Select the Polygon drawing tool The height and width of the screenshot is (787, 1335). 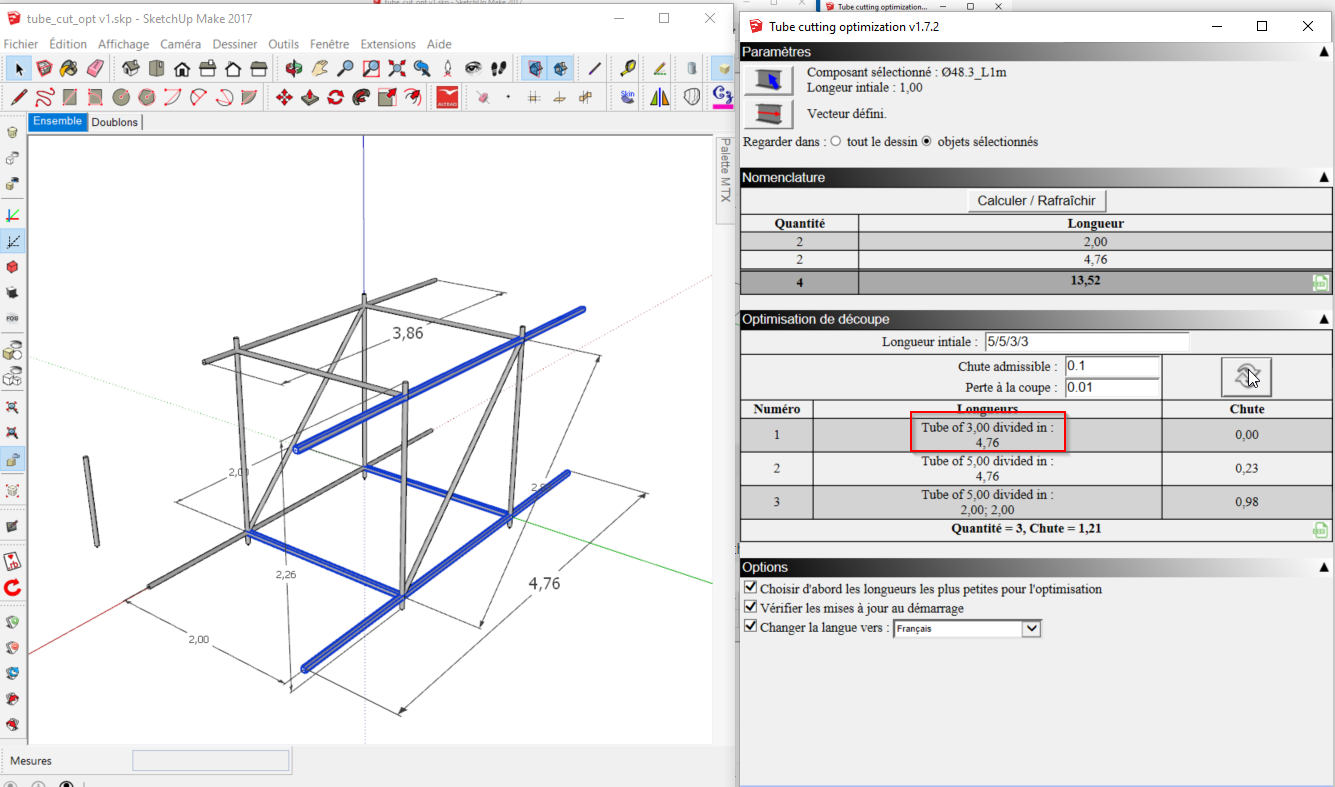(147, 97)
